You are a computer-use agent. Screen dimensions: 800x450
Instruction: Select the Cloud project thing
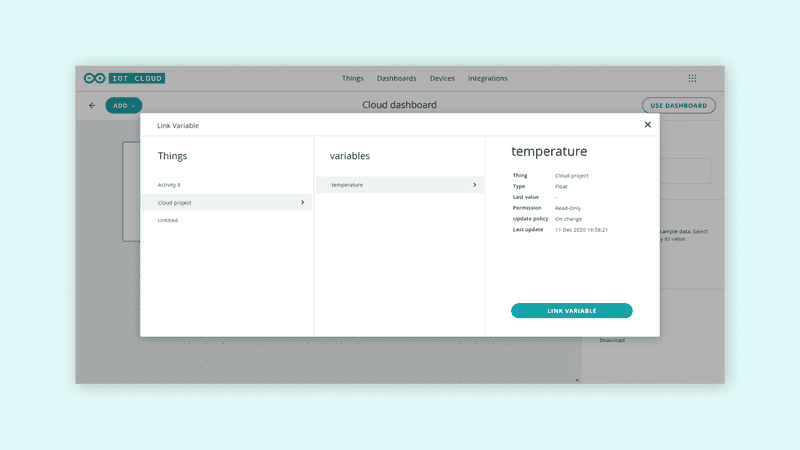pyautogui.click(x=227, y=203)
